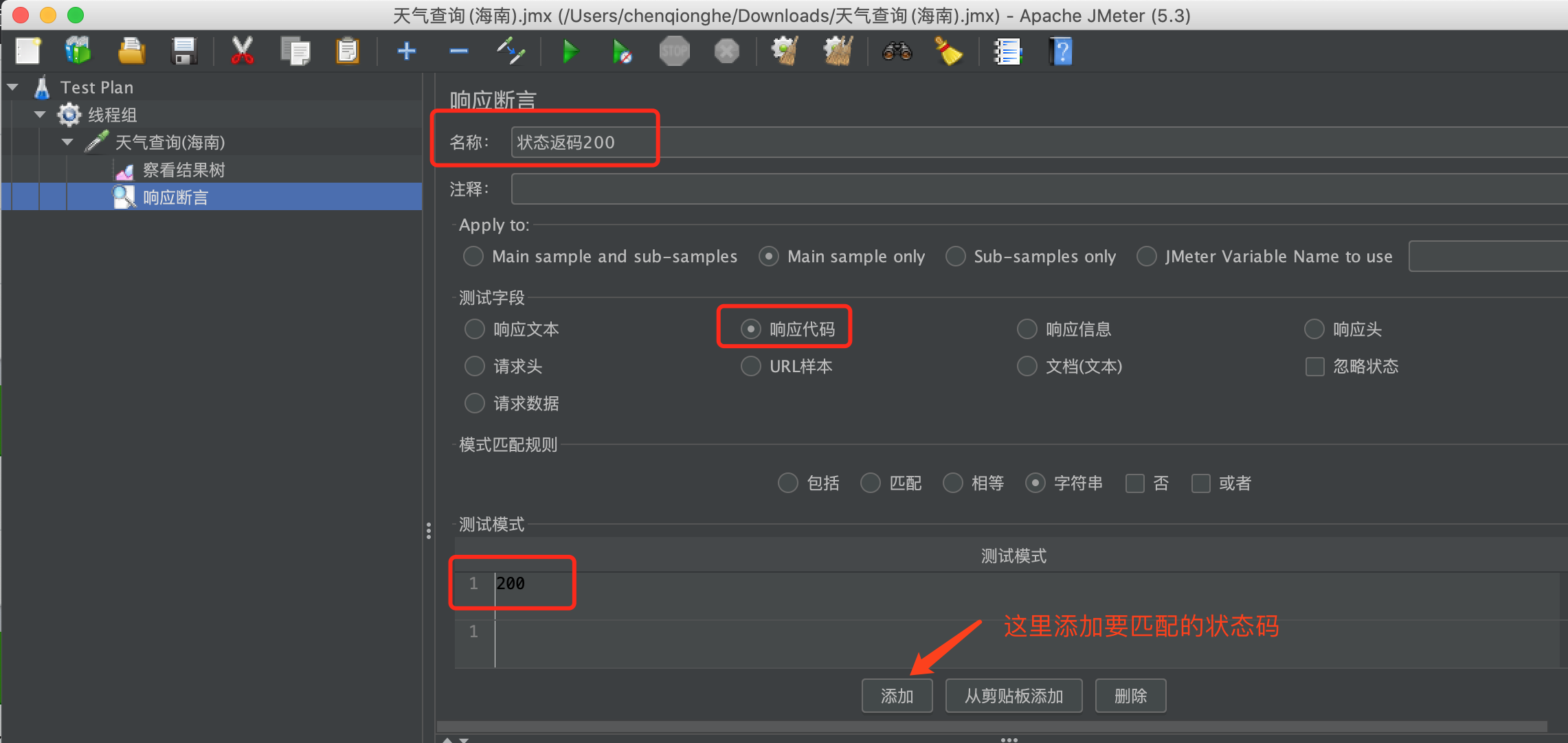Screen dimensions: 1568x743
Task: Click the Save floppy disk icon
Action: coord(183,52)
